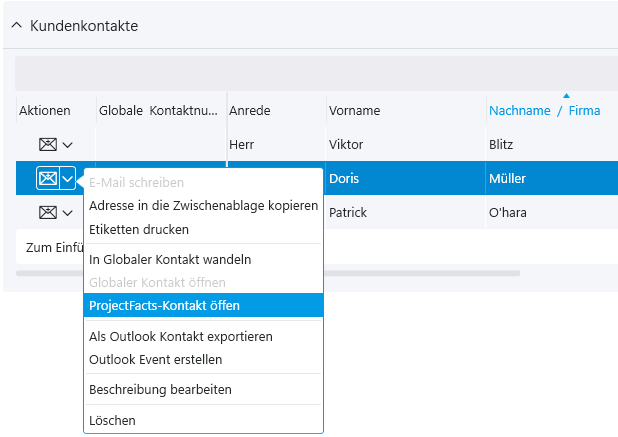This screenshot has height=437, width=618.
Task: Click the 'Anrede' column header
Action: [250, 111]
